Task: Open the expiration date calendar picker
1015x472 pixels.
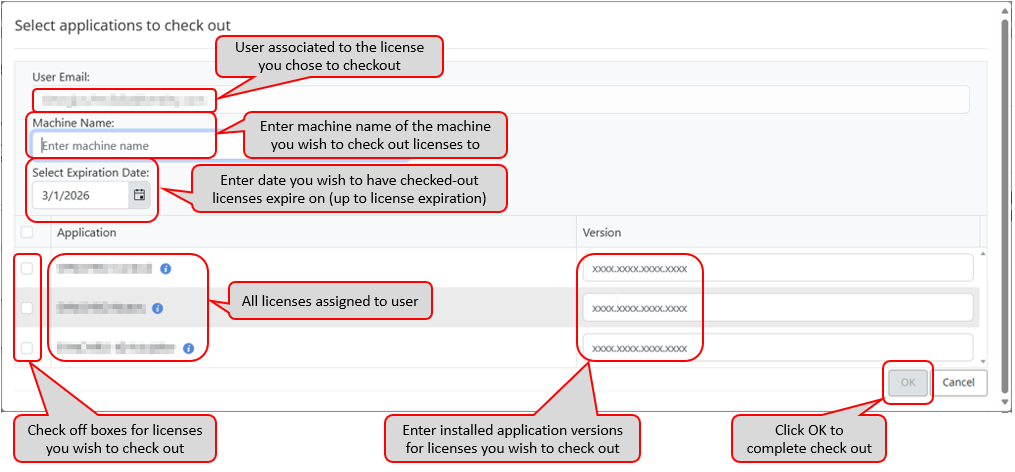Action: [140, 196]
